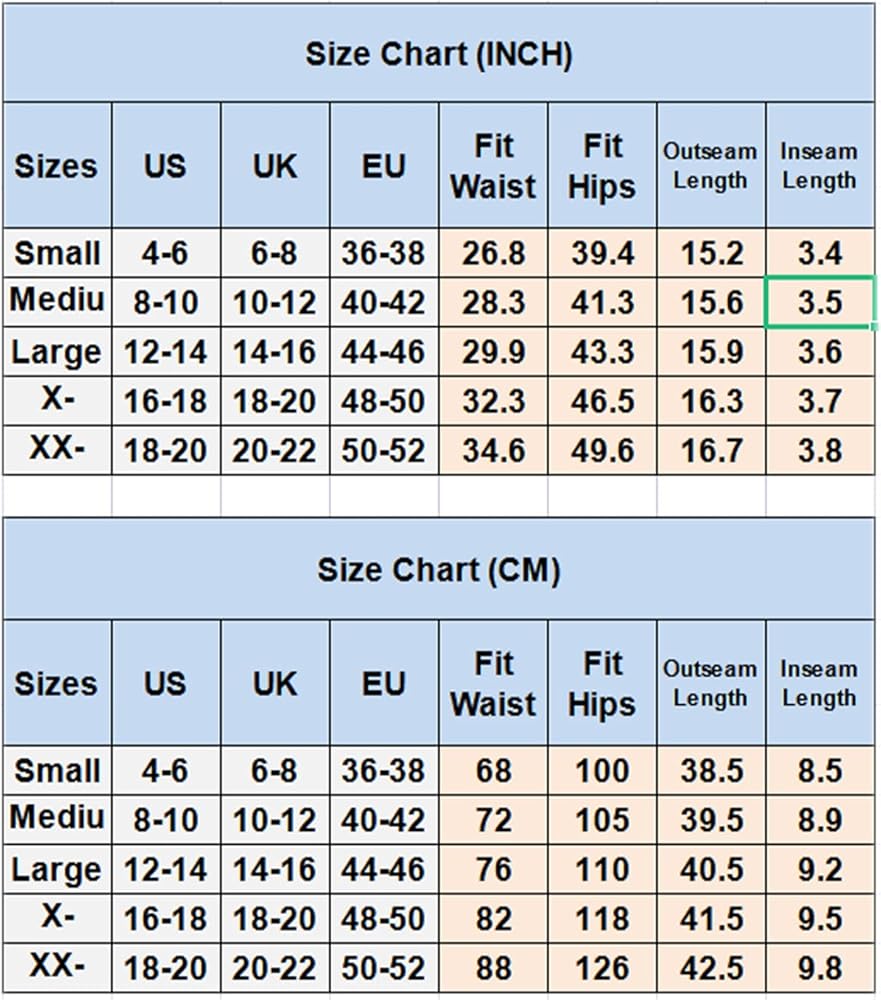Click the 32.3 Fit Waist cell
Viewport: 881px width, 1000px height.
coord(493,401)
